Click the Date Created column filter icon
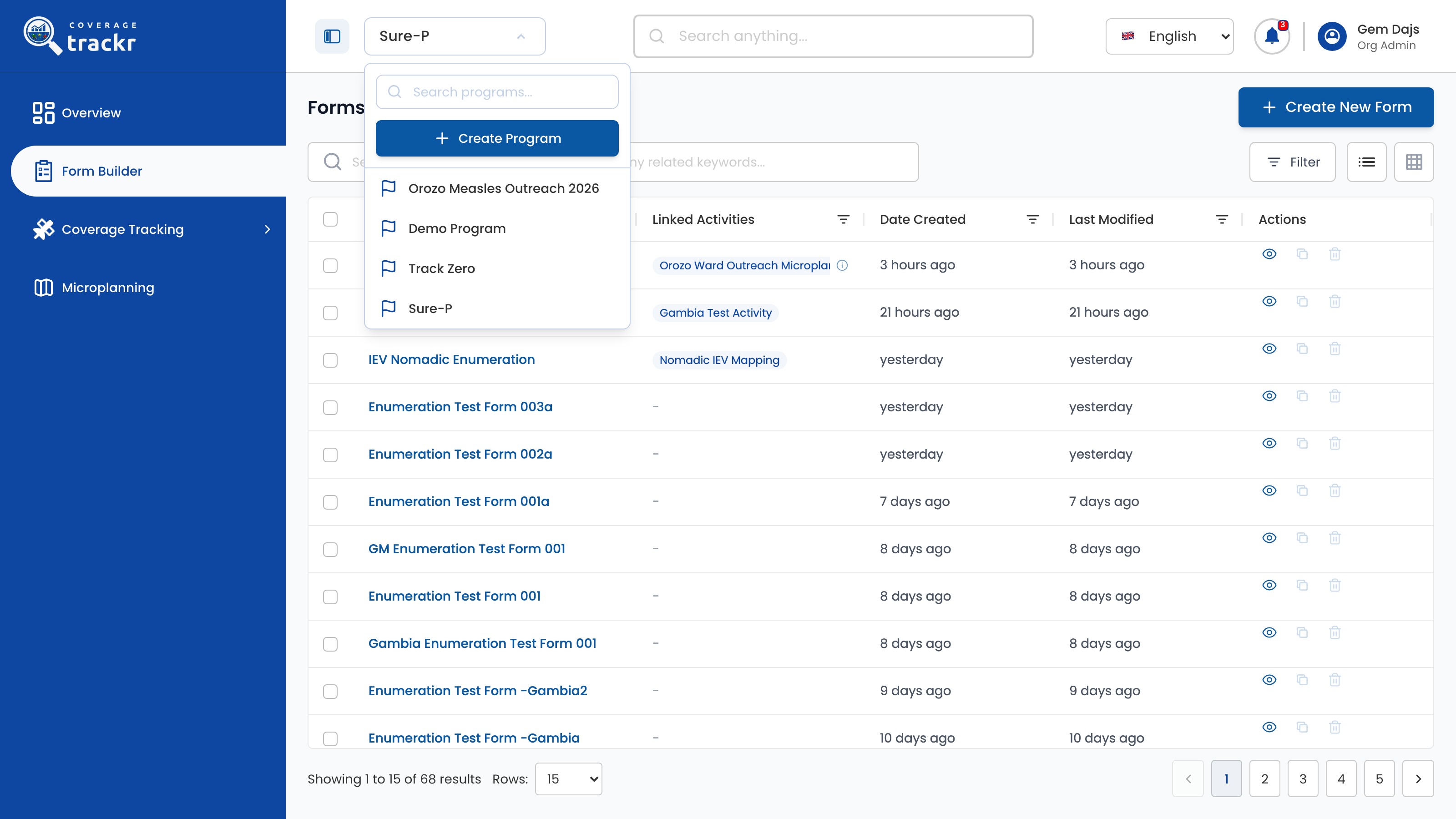 point(1033,219)
